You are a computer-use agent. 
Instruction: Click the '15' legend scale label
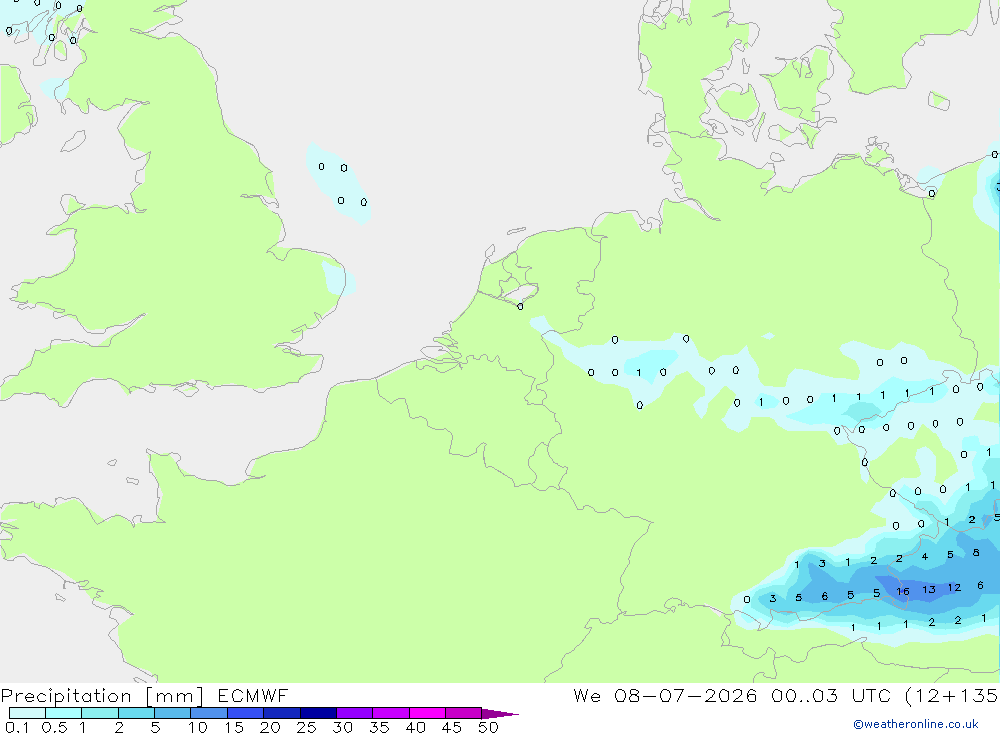(x=234, y=727)
